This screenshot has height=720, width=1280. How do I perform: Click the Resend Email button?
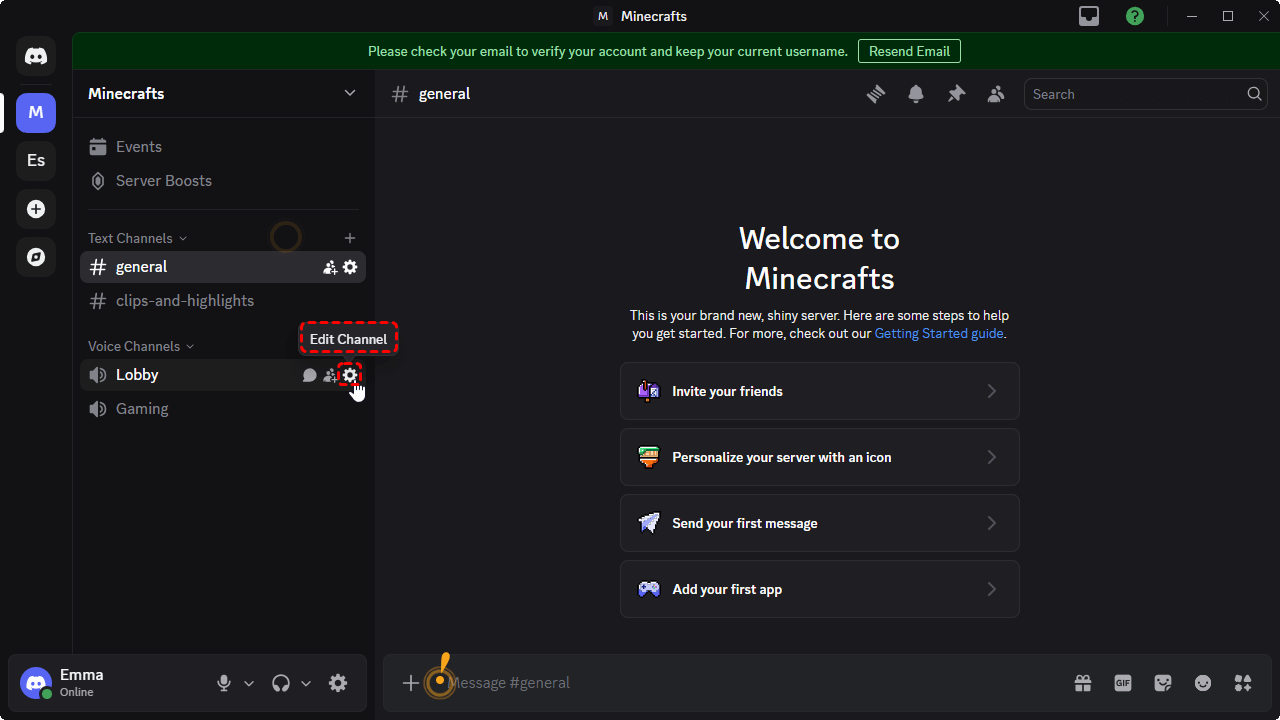point(909,51)
